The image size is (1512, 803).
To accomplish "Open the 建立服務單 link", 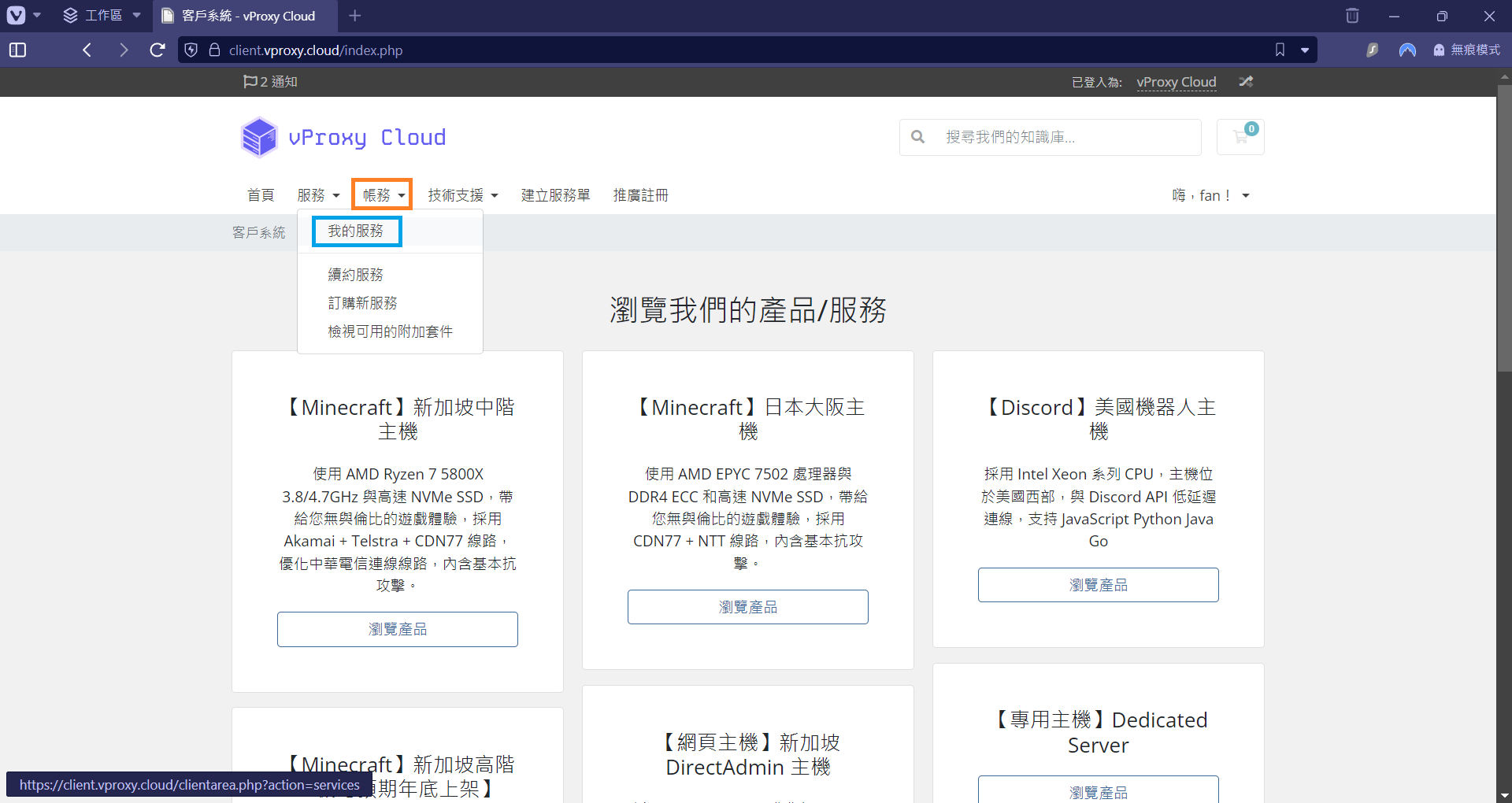I will (x=555, y=195).
